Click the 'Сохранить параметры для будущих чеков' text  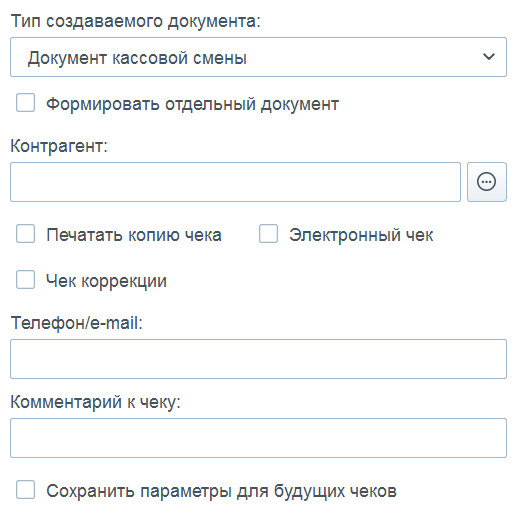click(x=222, y=491)
